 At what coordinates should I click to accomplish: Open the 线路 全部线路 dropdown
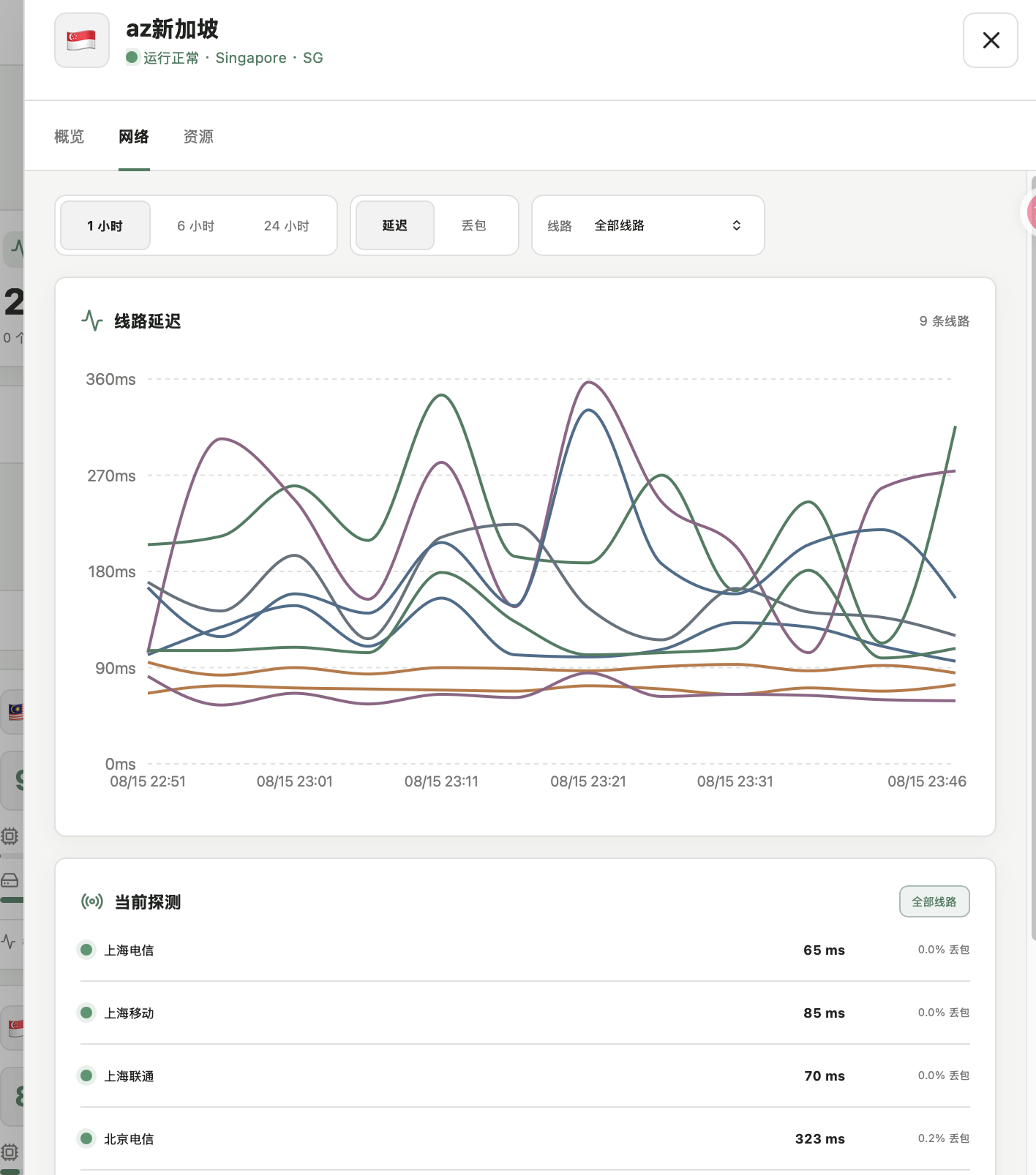point(648,225)
